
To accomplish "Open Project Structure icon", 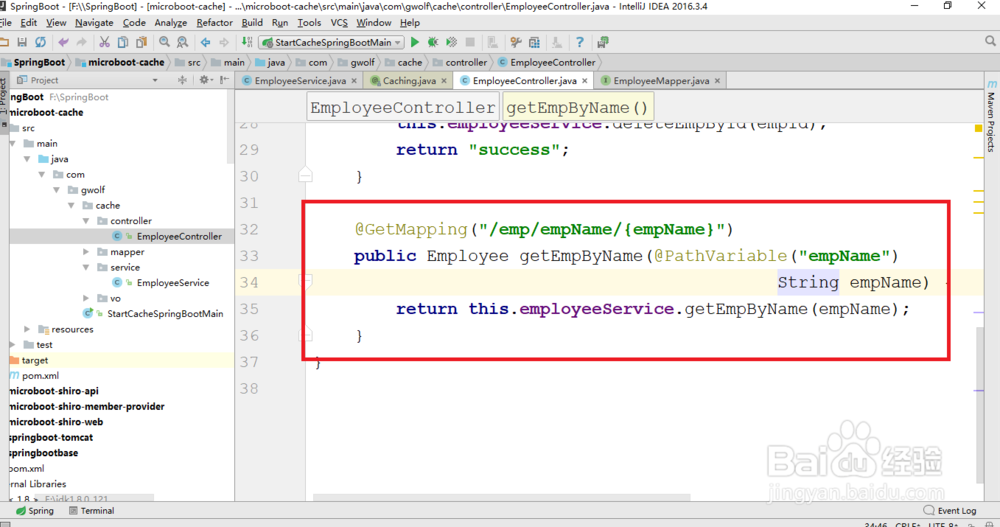I will pos(534,42).
